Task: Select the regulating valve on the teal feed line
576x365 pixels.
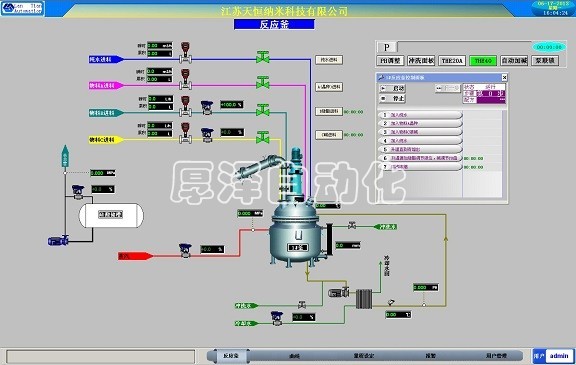Action: pos(207,108)
